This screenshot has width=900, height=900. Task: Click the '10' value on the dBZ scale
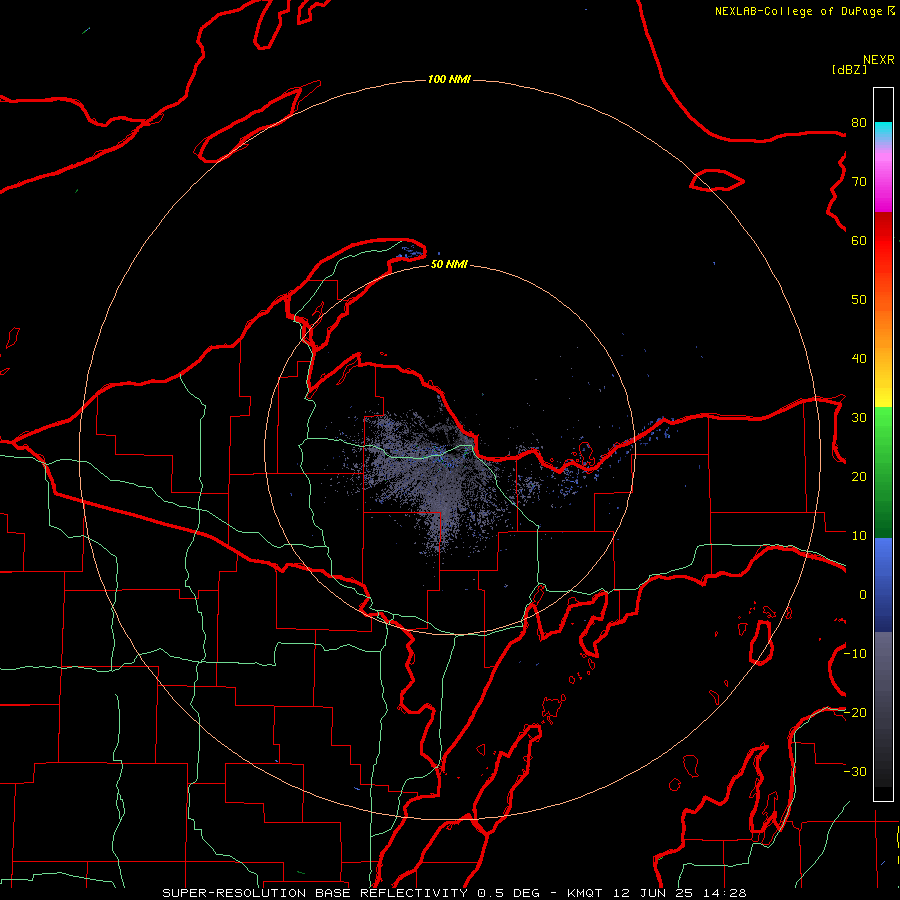(x=859, y=536)
